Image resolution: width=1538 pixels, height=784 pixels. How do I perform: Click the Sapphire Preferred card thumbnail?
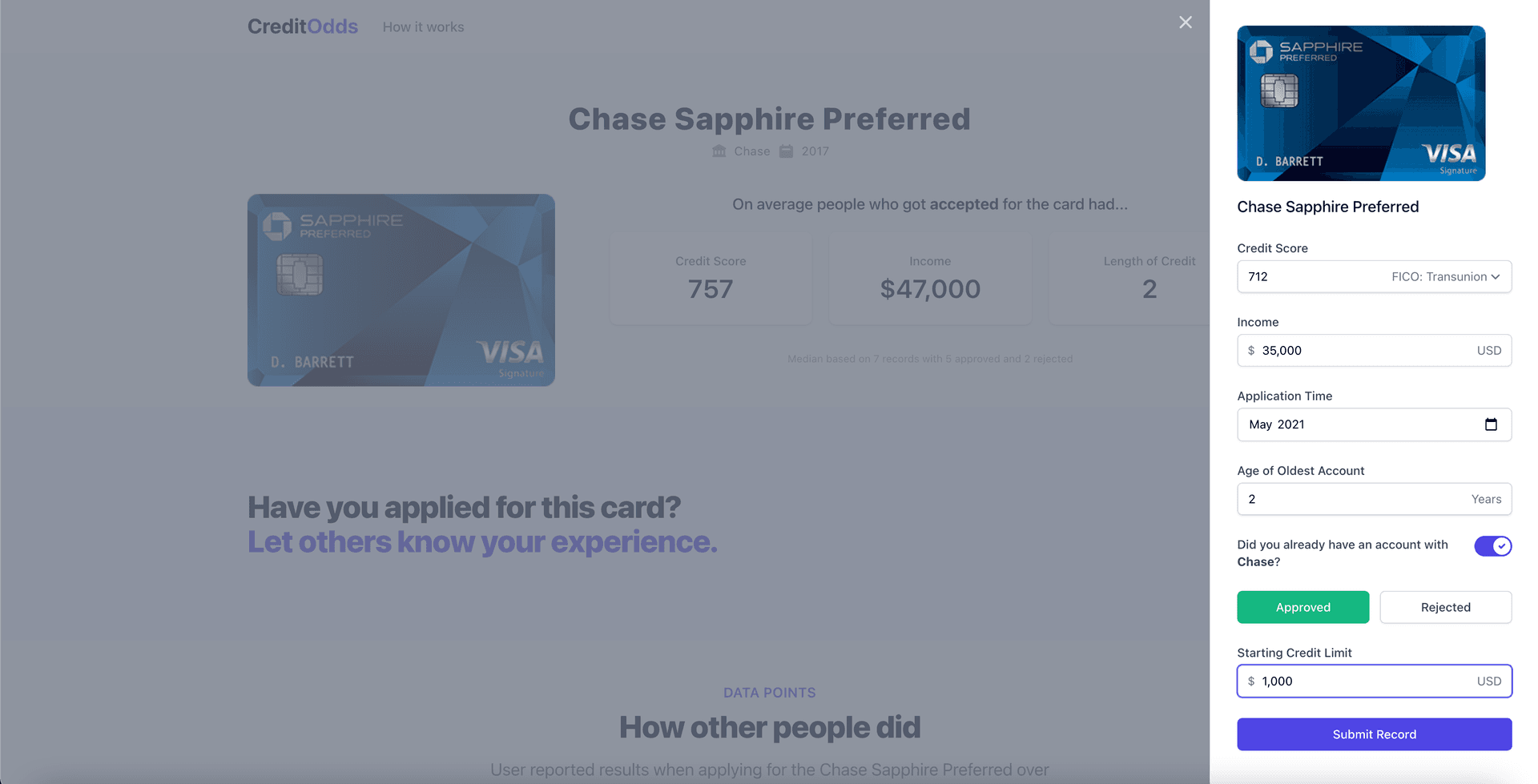click(1361, 103)
